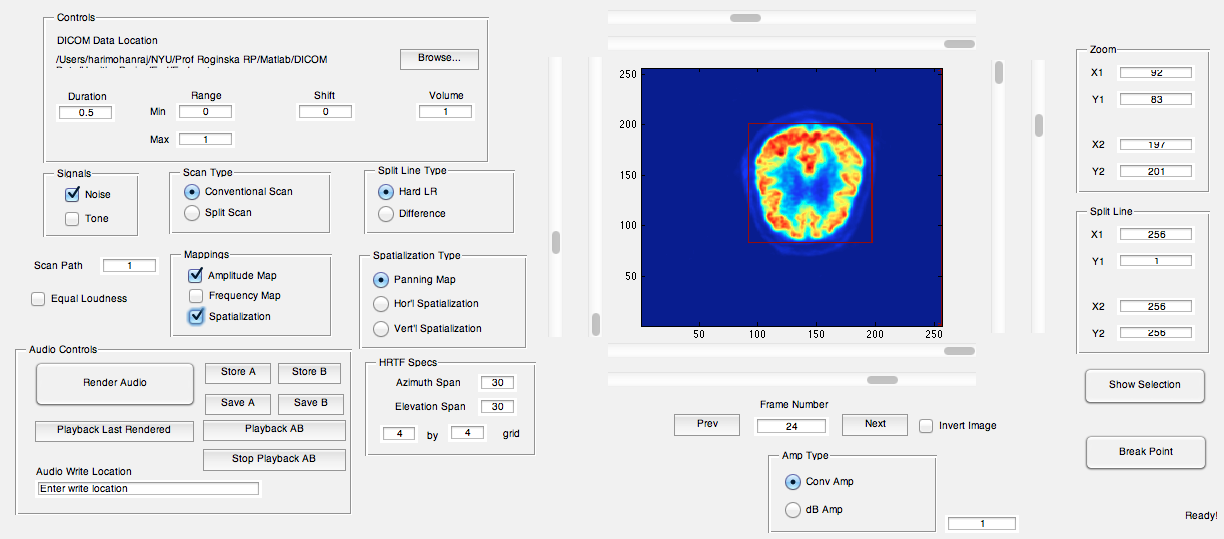Click the Split Line X1 field

[1156, 235]
